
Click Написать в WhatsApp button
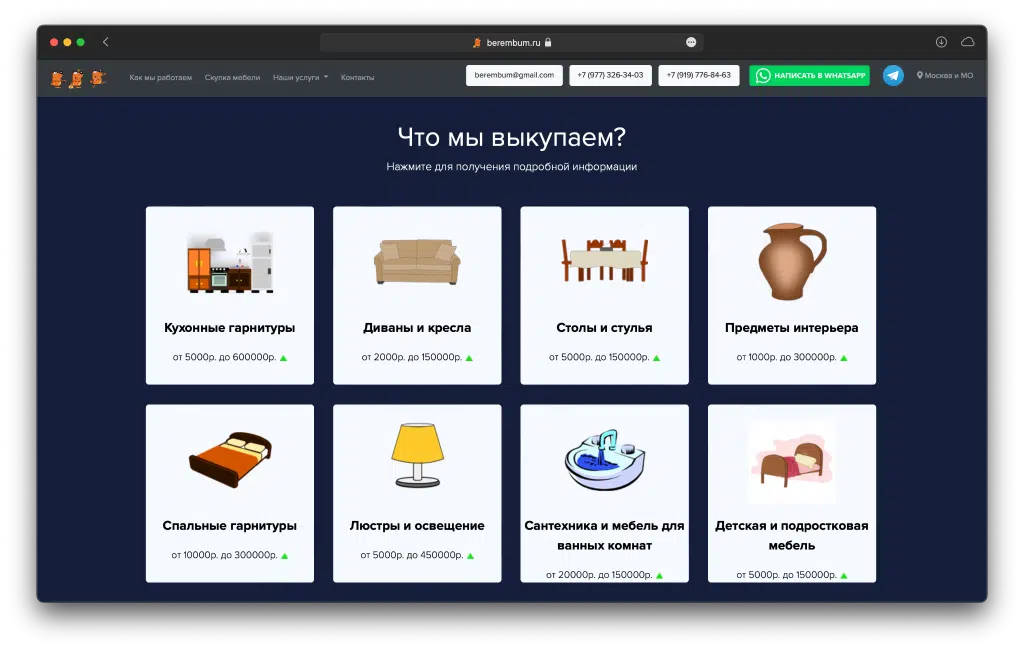[809, 75]
